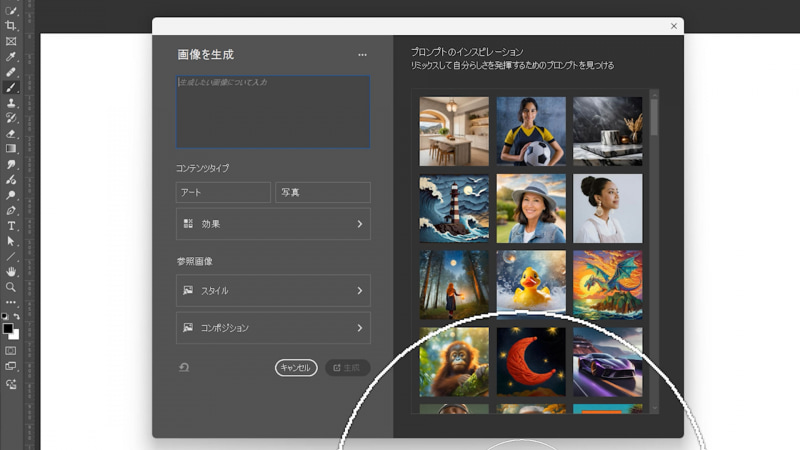Screen dimensions: 800x450
Task: Toggle Quick Mask mode in toolbar
Action: [x=11, y=351]
